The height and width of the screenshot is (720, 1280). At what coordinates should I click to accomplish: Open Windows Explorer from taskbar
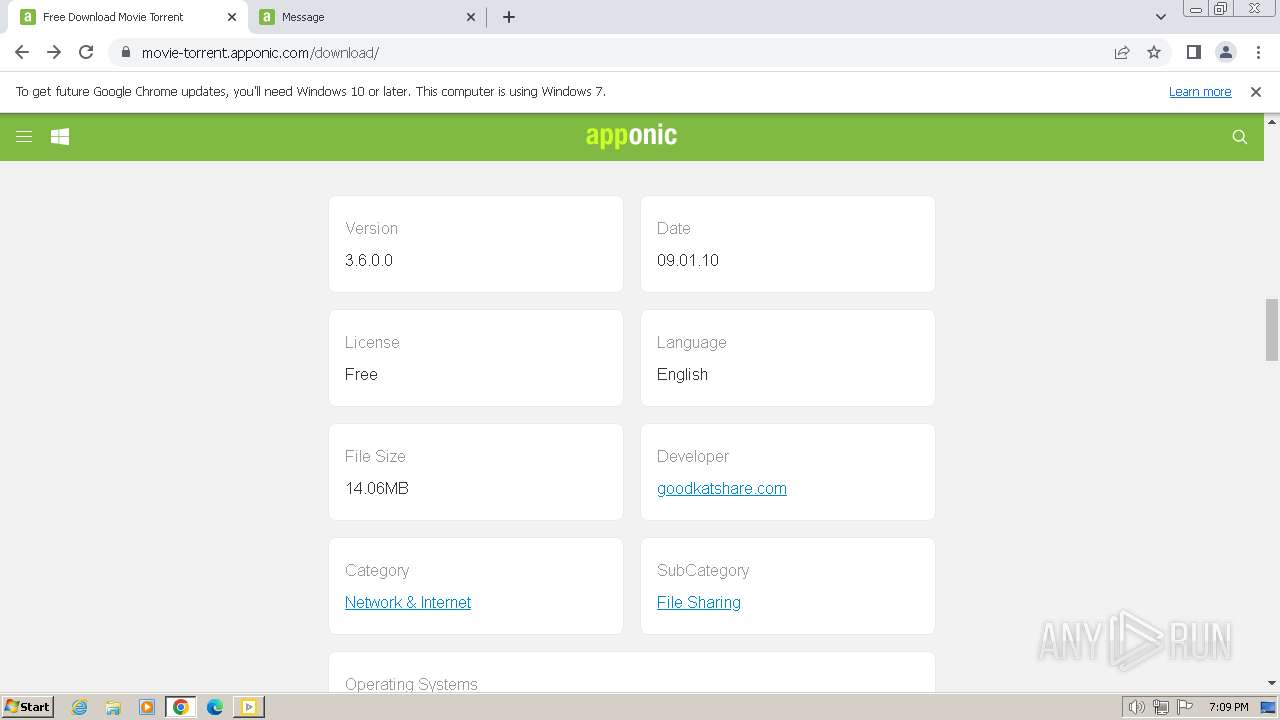coord(113,707)
